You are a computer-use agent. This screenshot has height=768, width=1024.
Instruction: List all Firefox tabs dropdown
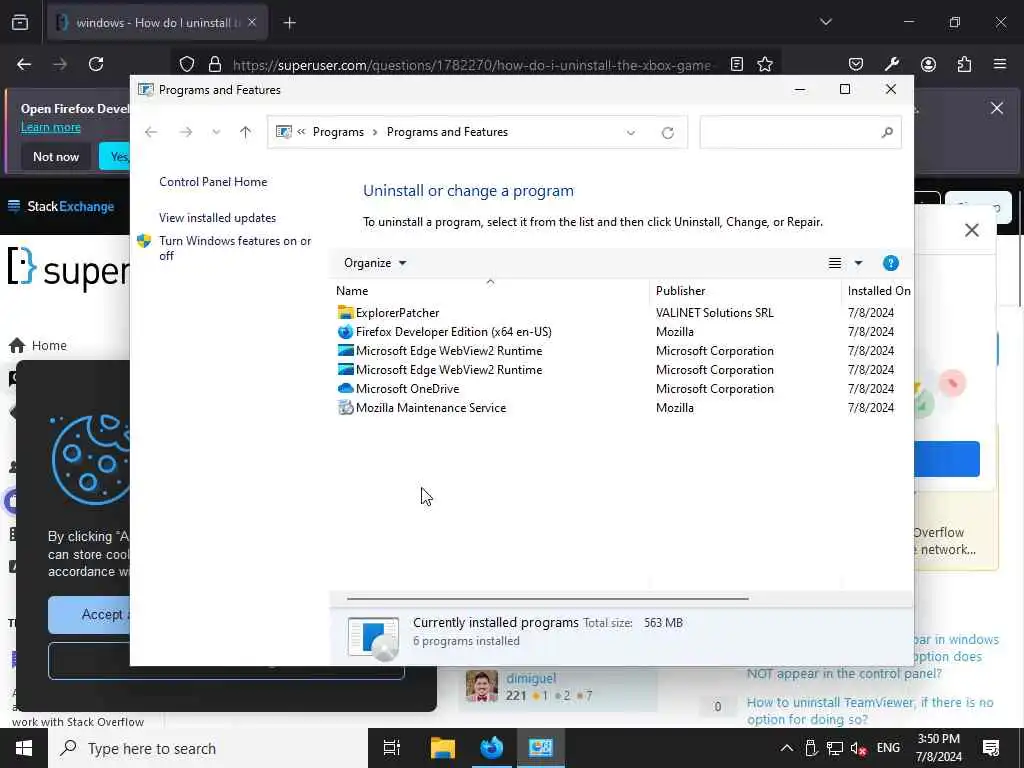825,22
